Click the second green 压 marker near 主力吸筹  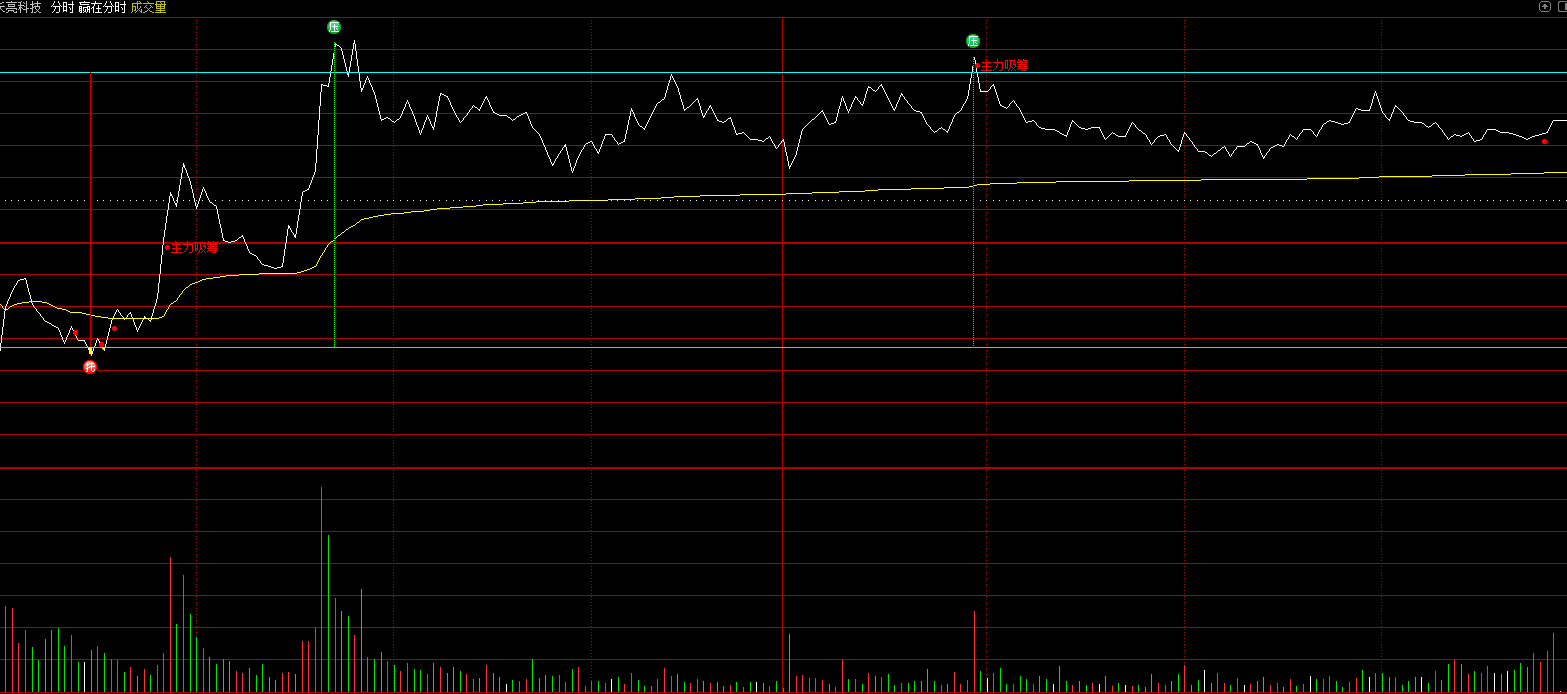click(973, 41)
